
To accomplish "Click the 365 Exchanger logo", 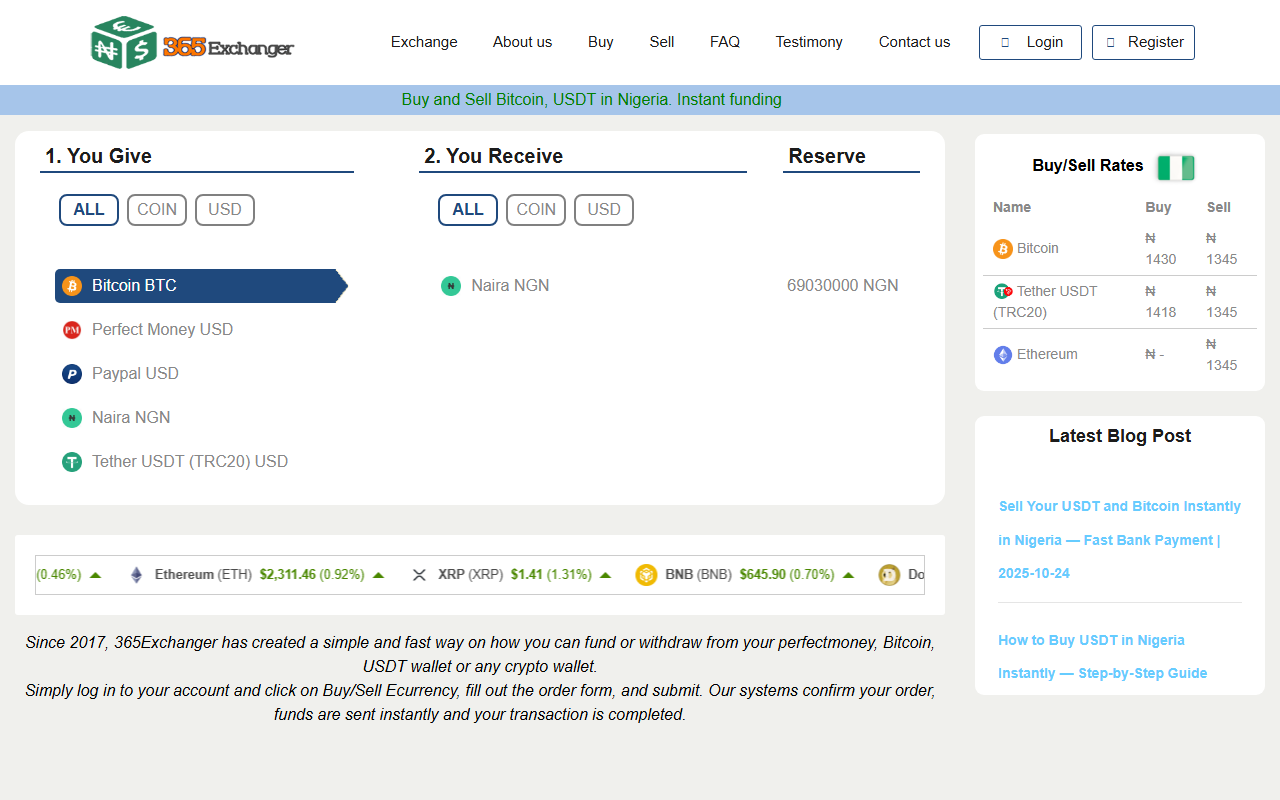I will (192, 43).
